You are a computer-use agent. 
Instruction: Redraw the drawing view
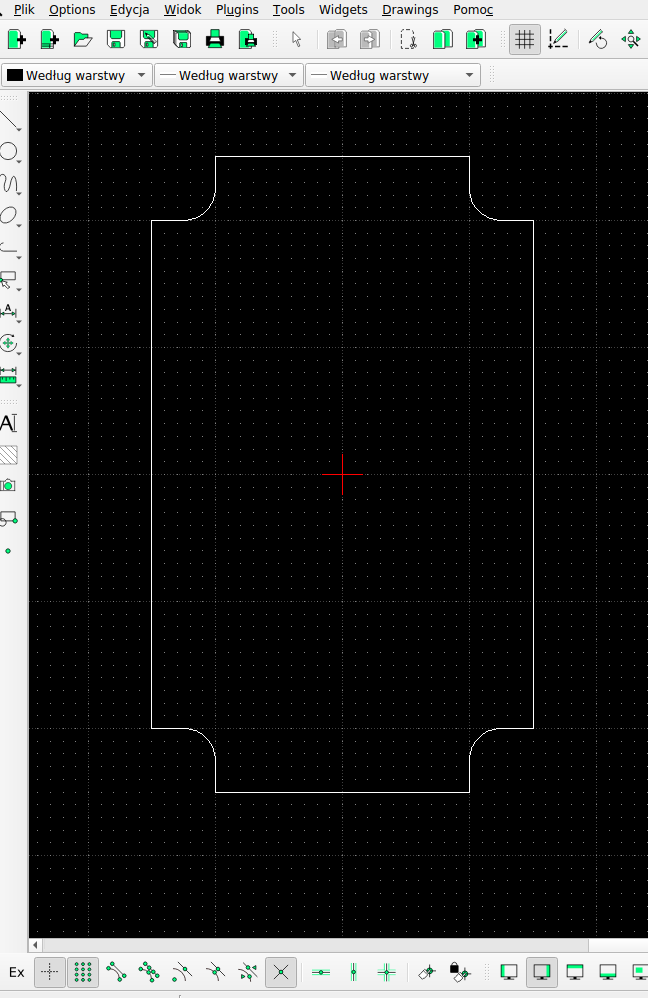pos(598,39)
